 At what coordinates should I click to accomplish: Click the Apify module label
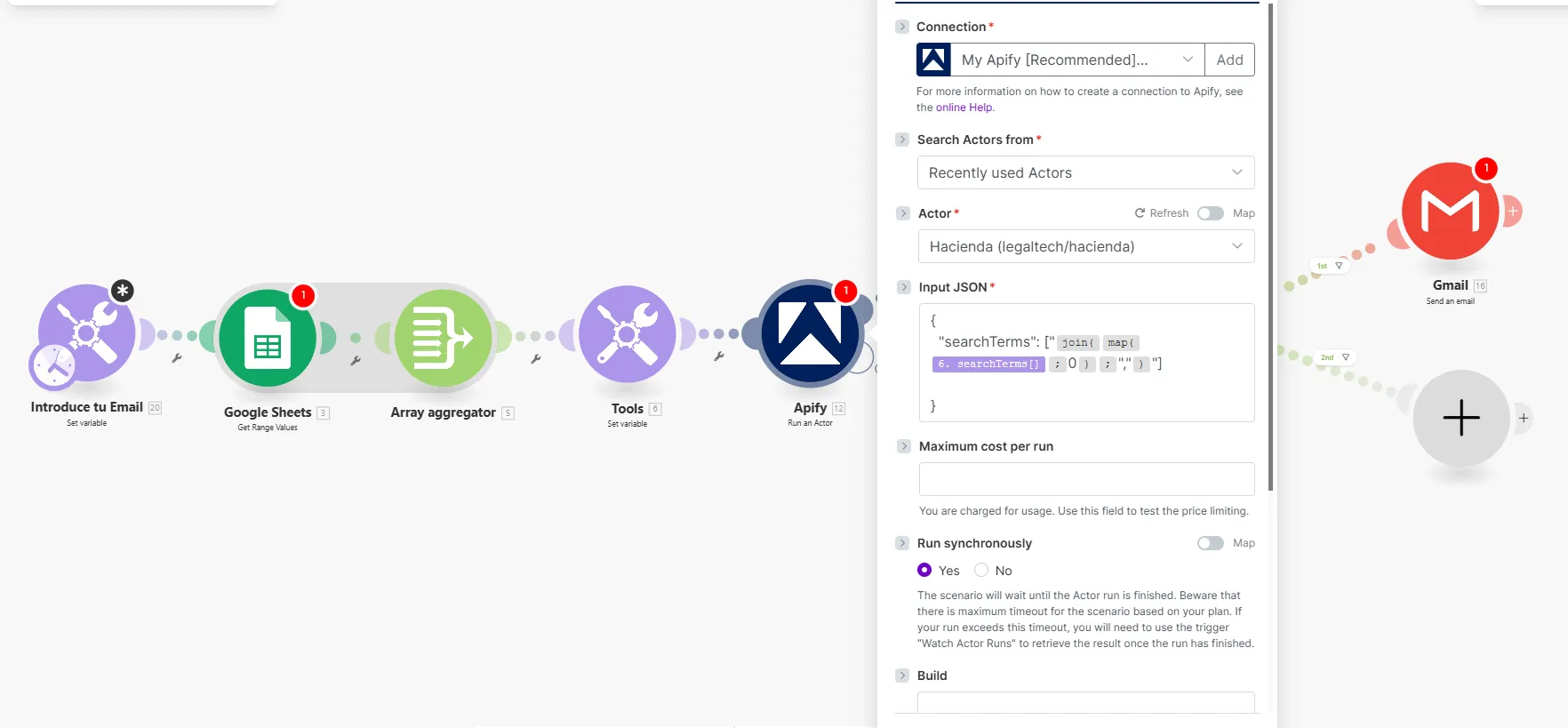coord(810,408)
